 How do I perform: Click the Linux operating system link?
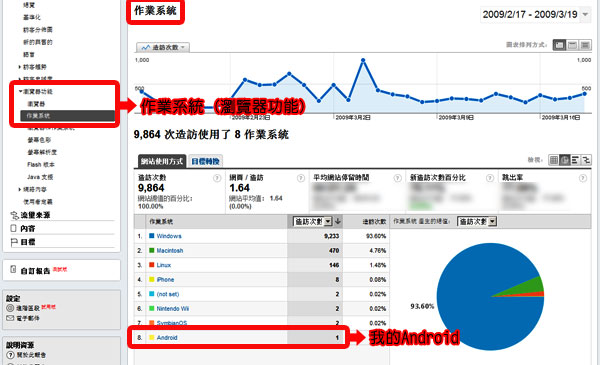[x=164, y=265]
